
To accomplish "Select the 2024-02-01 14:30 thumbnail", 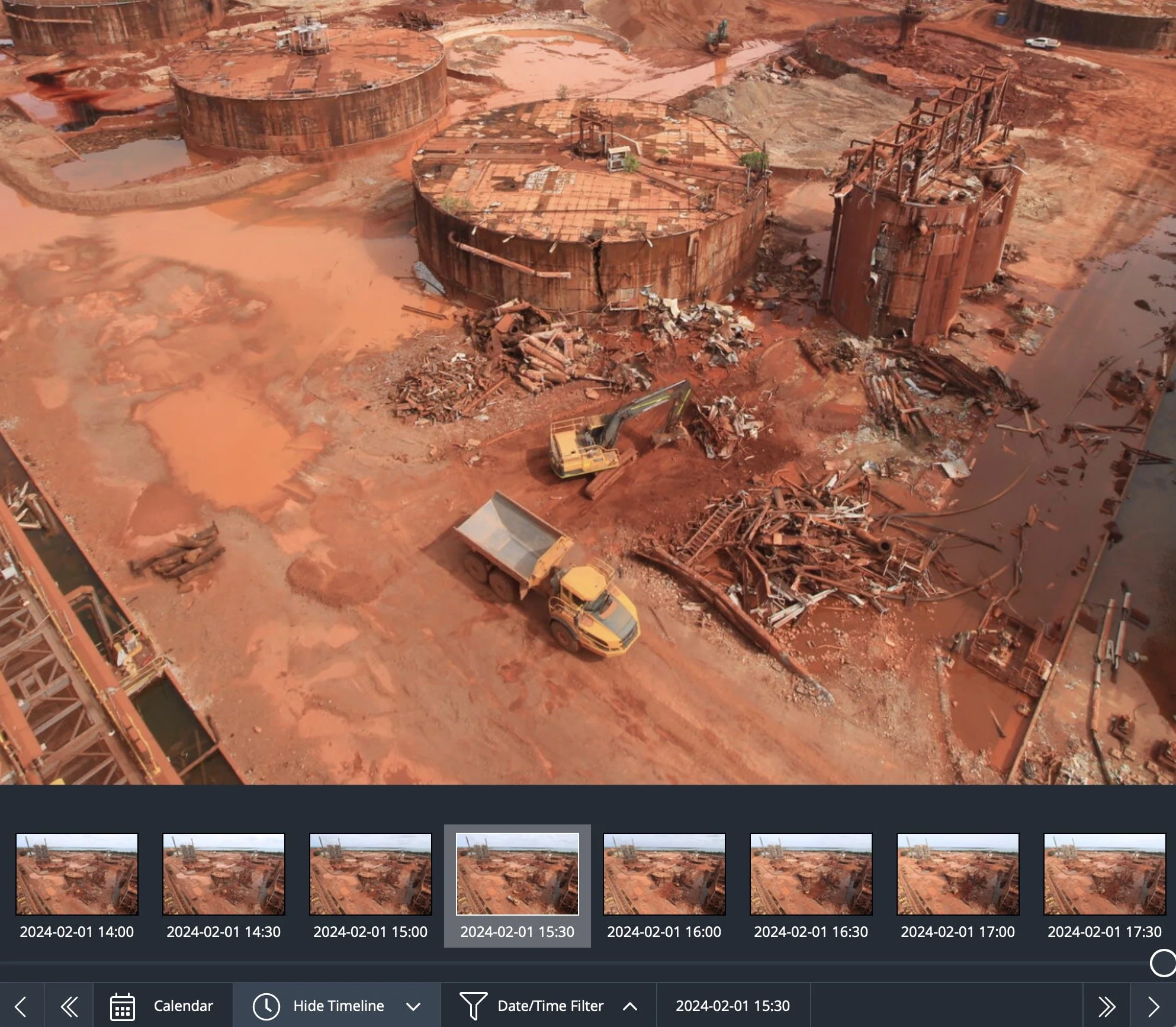I will click(x=224, y=874).
